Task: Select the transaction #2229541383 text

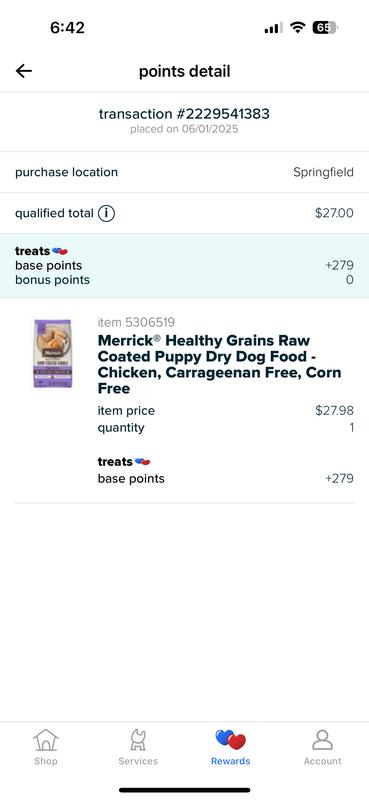Action: click(184, 114)
